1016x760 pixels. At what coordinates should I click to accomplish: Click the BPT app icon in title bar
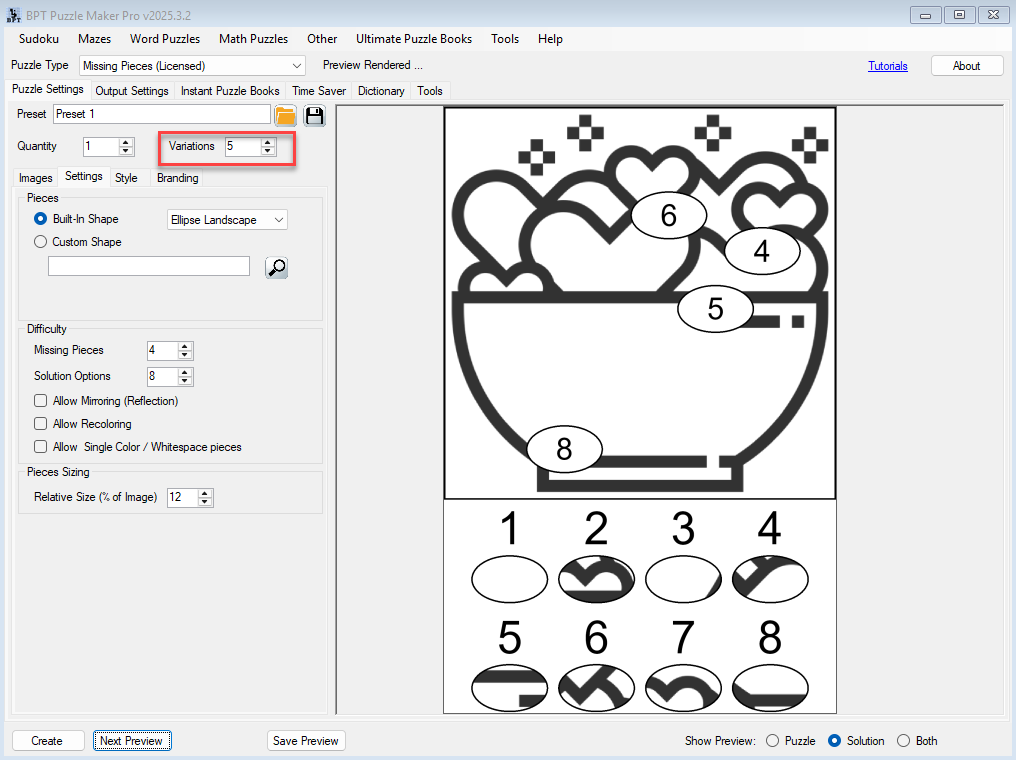[x=12, y=14]
